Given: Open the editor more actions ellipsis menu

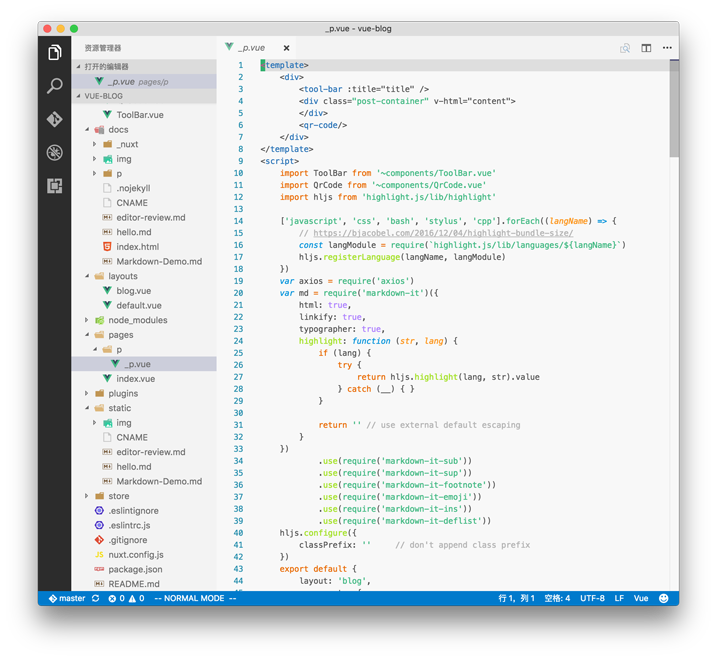Looking at the screenshot, I should click(x=667, y=48).
